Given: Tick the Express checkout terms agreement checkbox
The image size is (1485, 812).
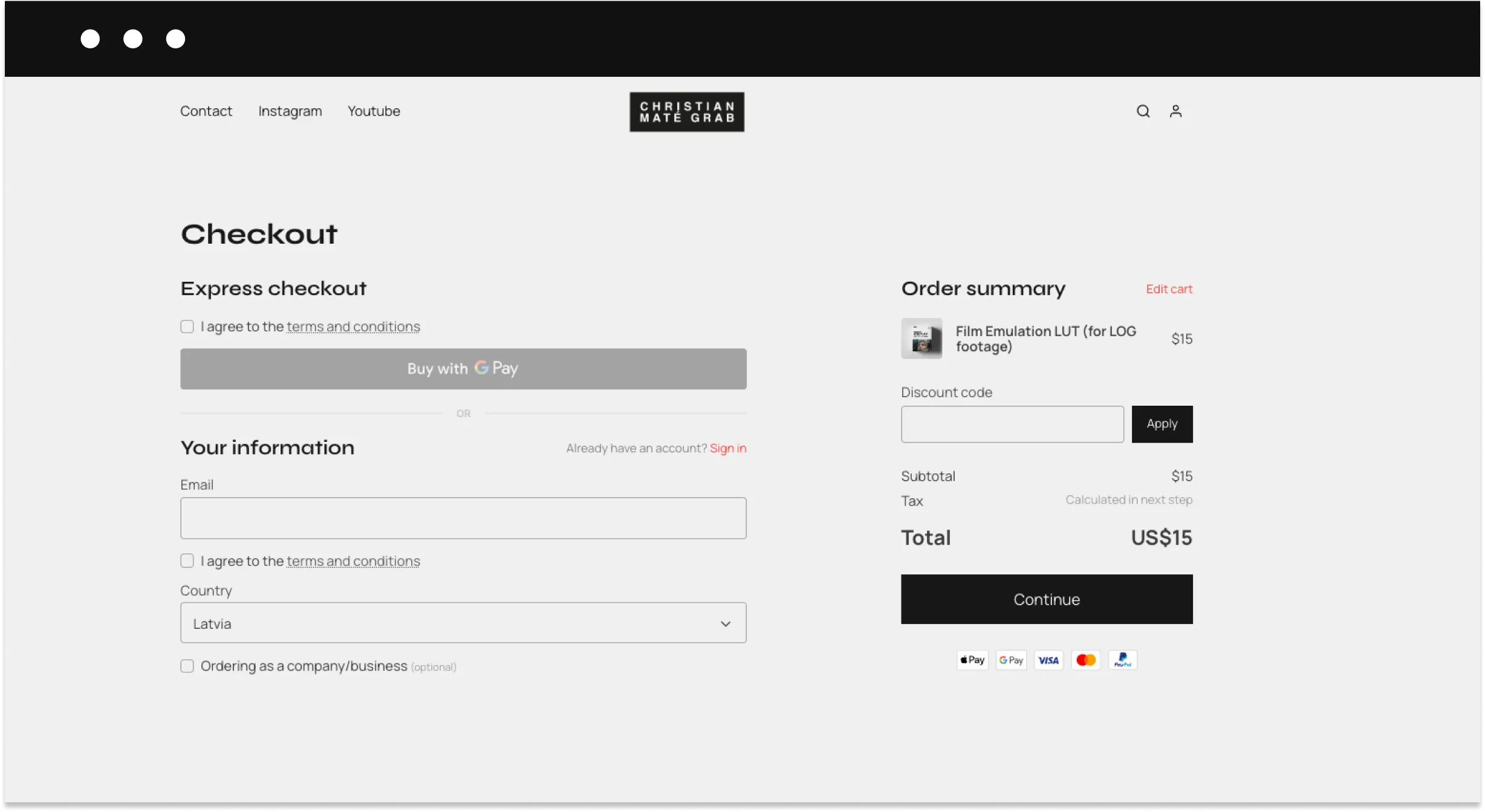Looking at the screenshot, I should 187,326.
